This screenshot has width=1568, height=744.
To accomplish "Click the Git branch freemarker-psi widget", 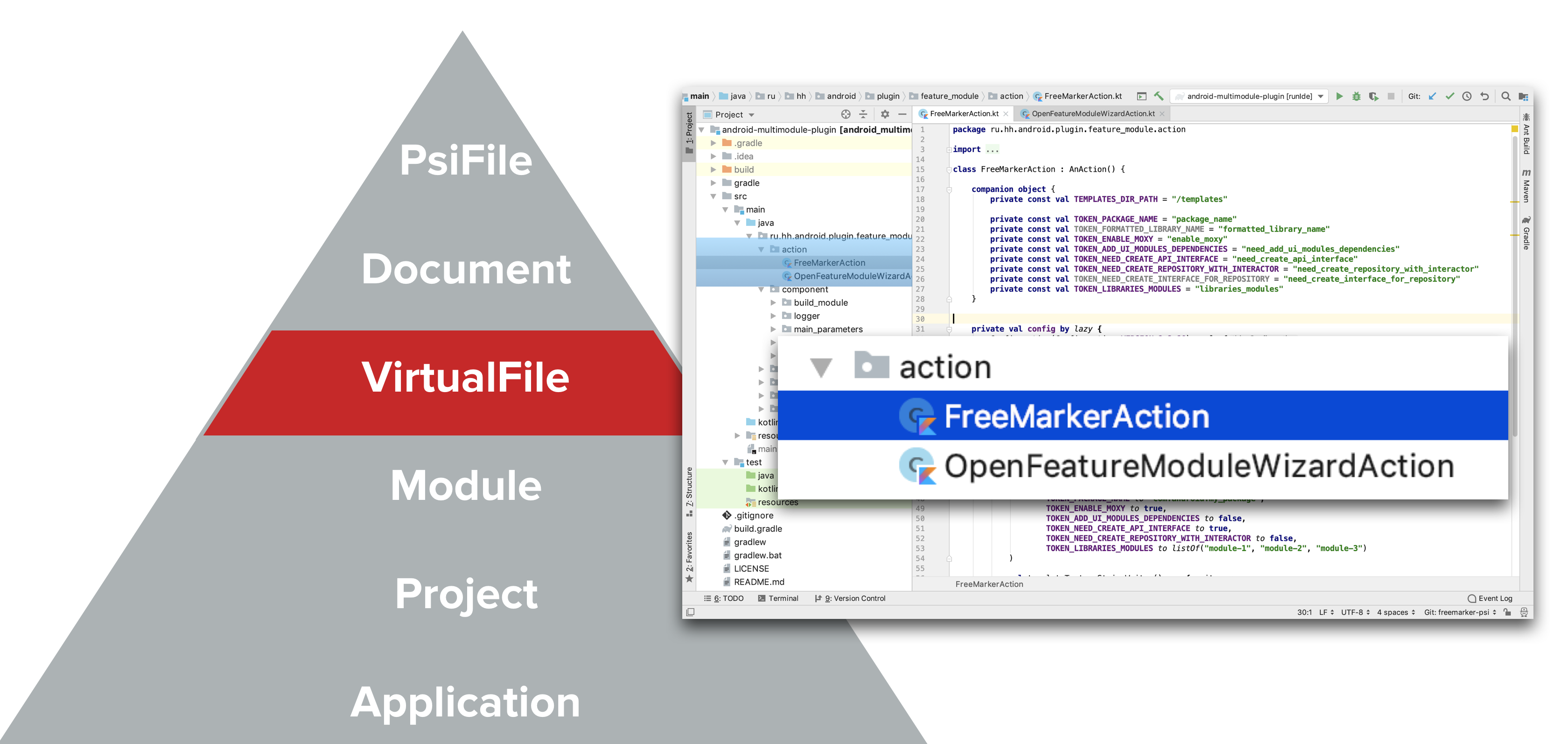I will point(1459,612).
